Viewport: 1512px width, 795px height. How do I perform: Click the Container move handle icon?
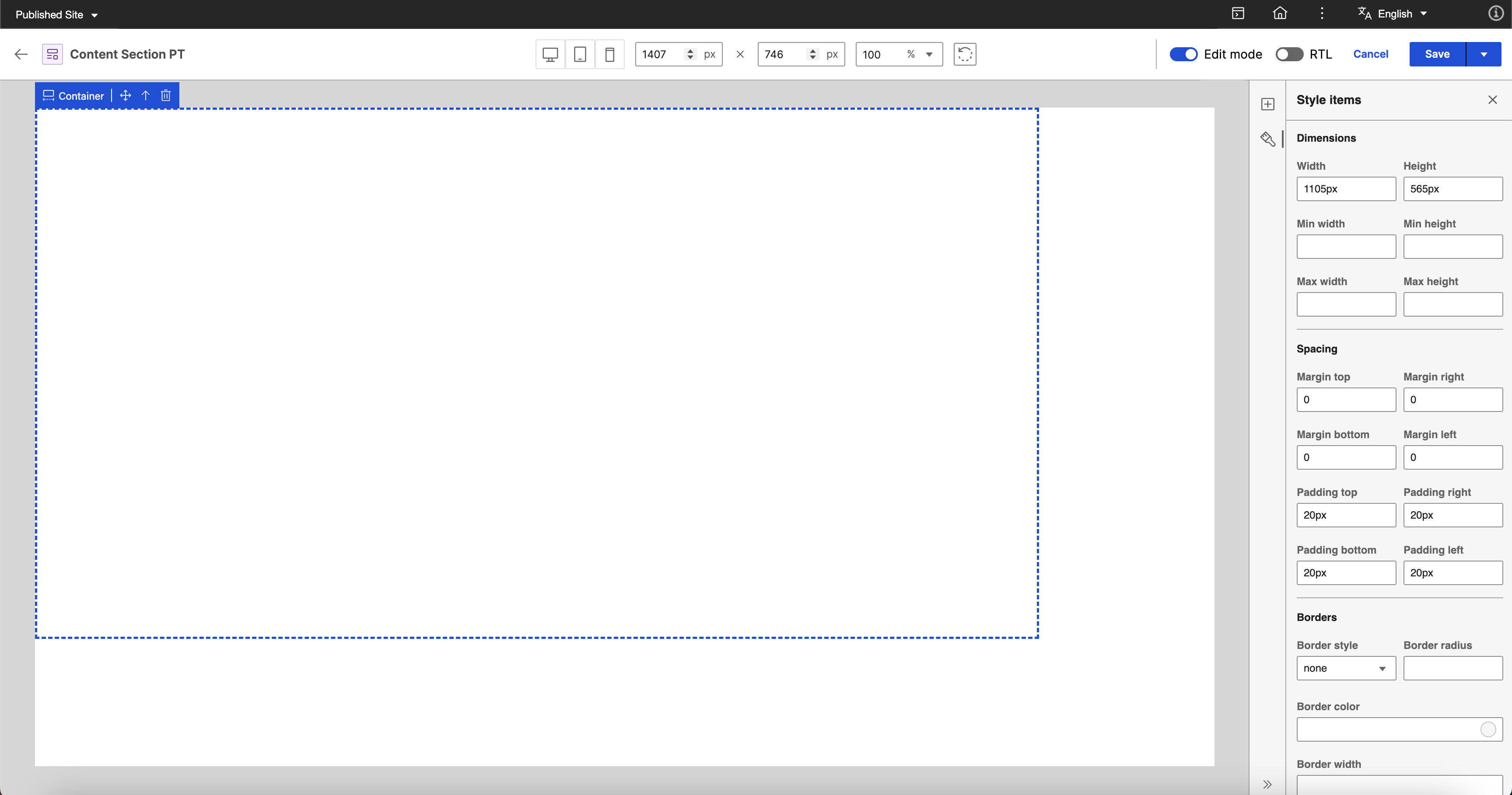pyautogui.click(x=125, y=96)
